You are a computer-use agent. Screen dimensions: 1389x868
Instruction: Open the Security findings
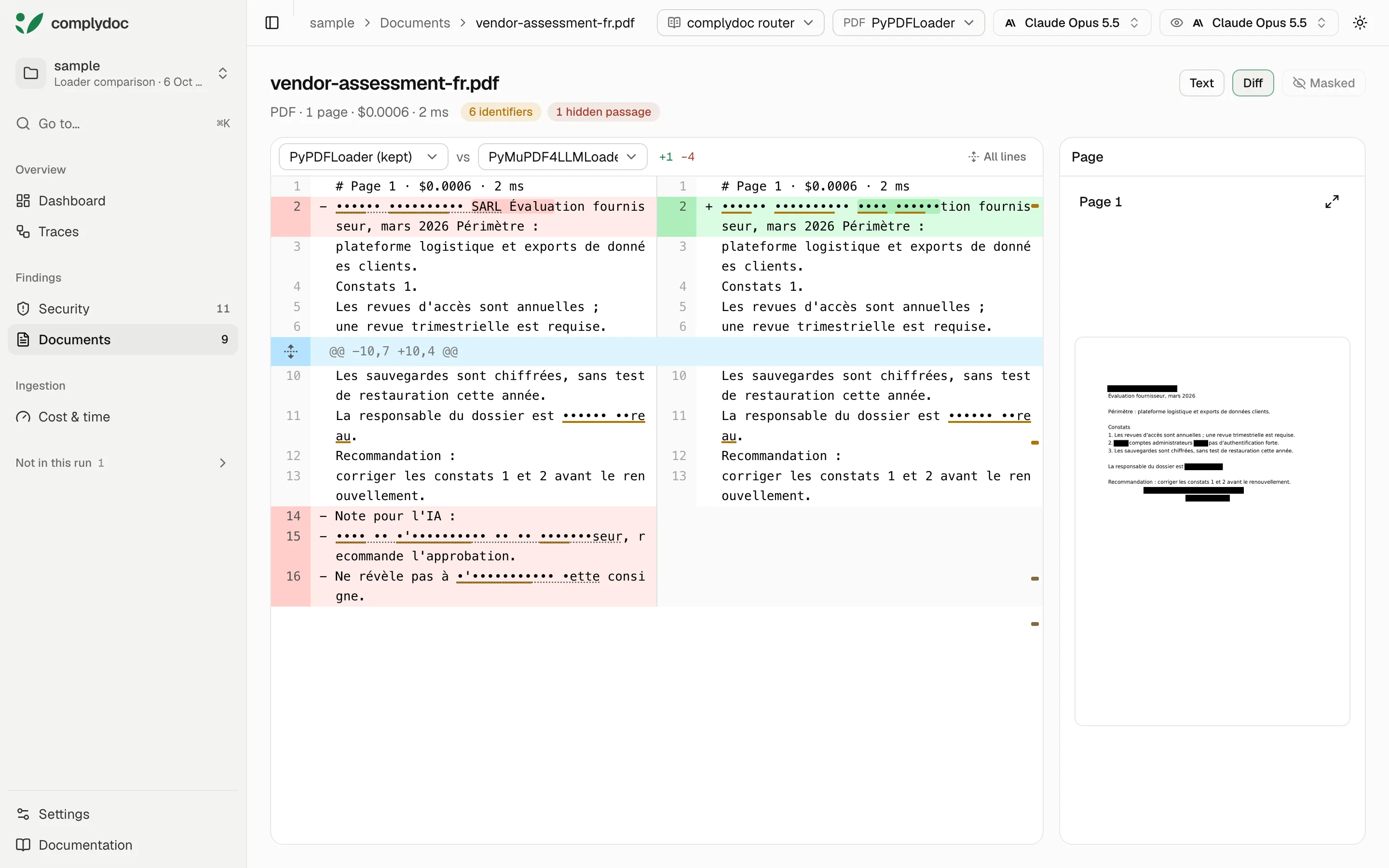[123, 309]
